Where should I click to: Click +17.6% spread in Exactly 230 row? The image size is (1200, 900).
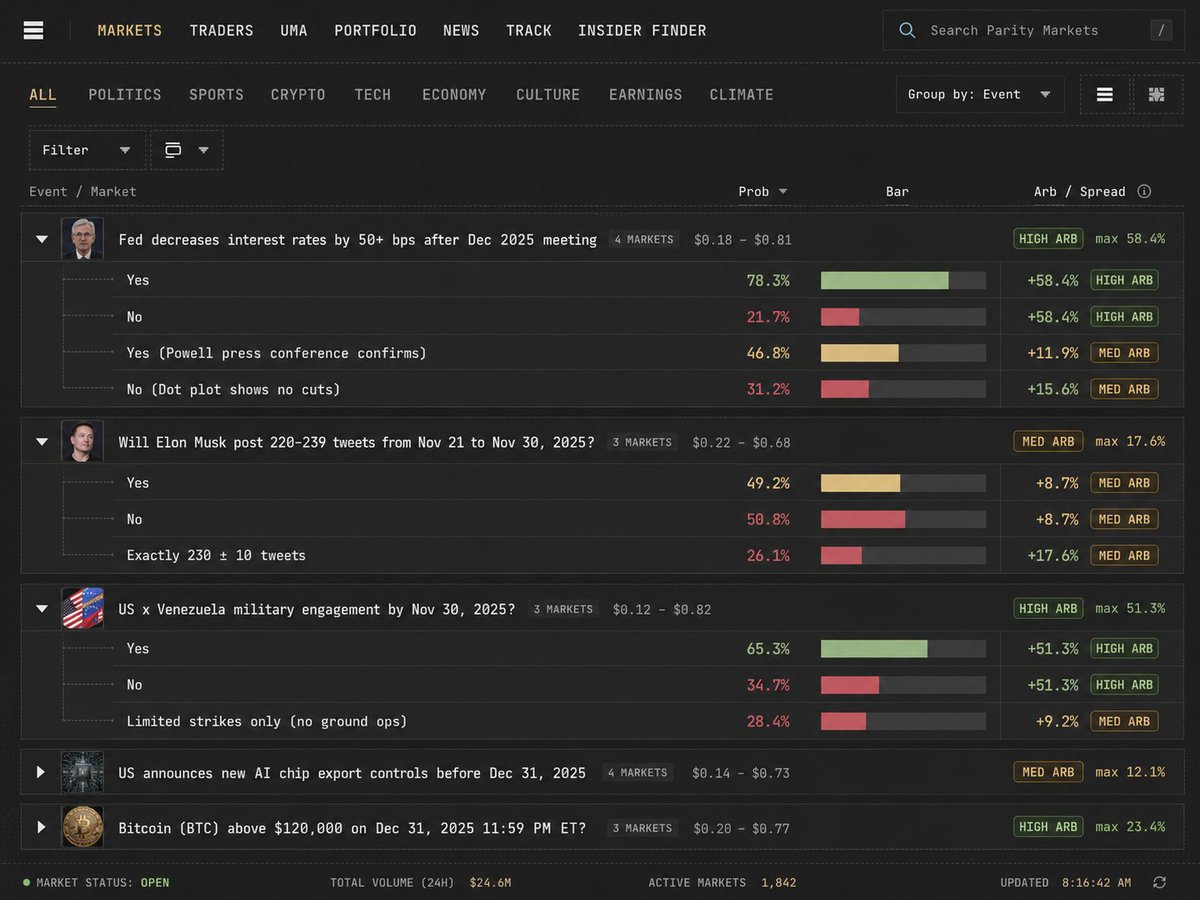point(1052,555)
